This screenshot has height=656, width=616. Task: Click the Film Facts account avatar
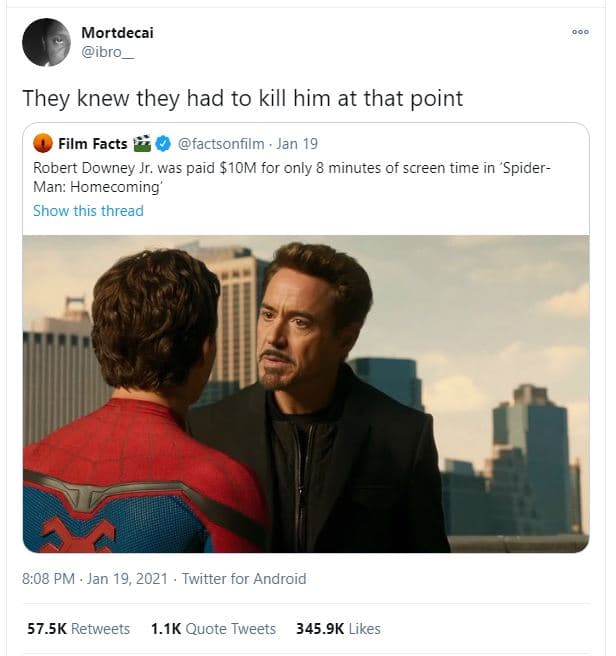click(x=43, y=144)
